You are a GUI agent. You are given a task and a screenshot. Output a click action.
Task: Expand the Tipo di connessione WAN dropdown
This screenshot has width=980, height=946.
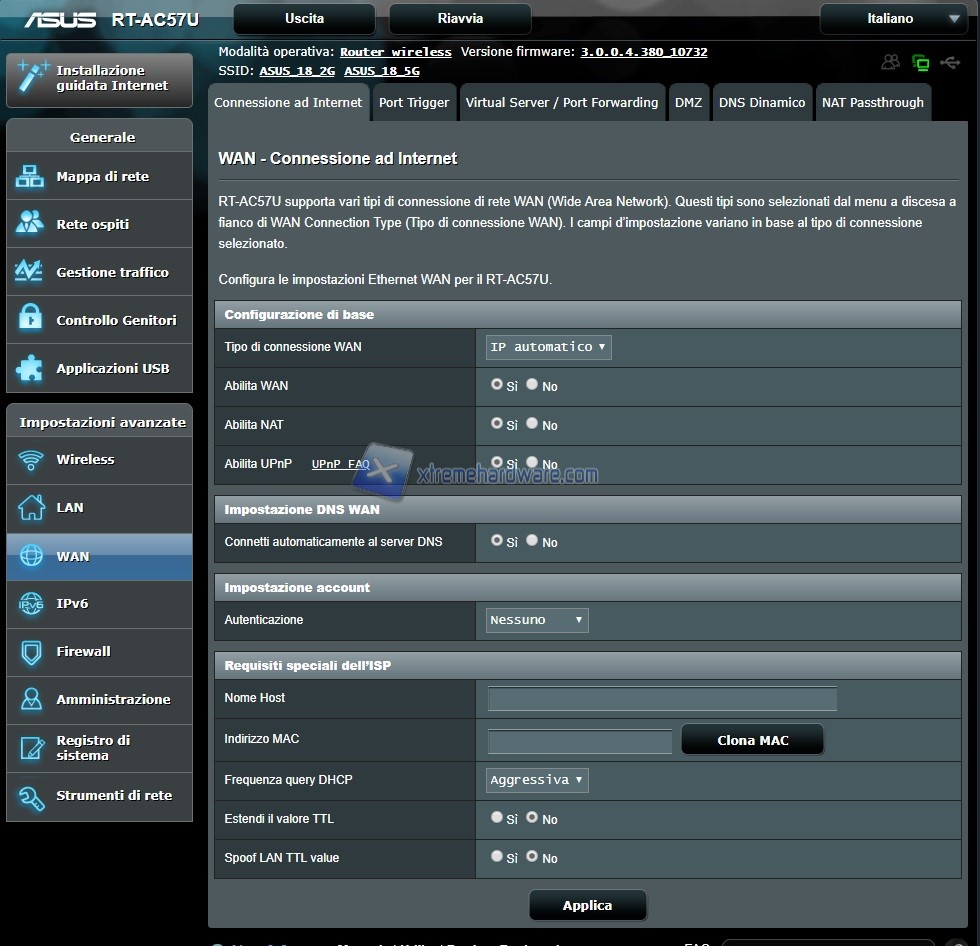click(x=548, y=347)
